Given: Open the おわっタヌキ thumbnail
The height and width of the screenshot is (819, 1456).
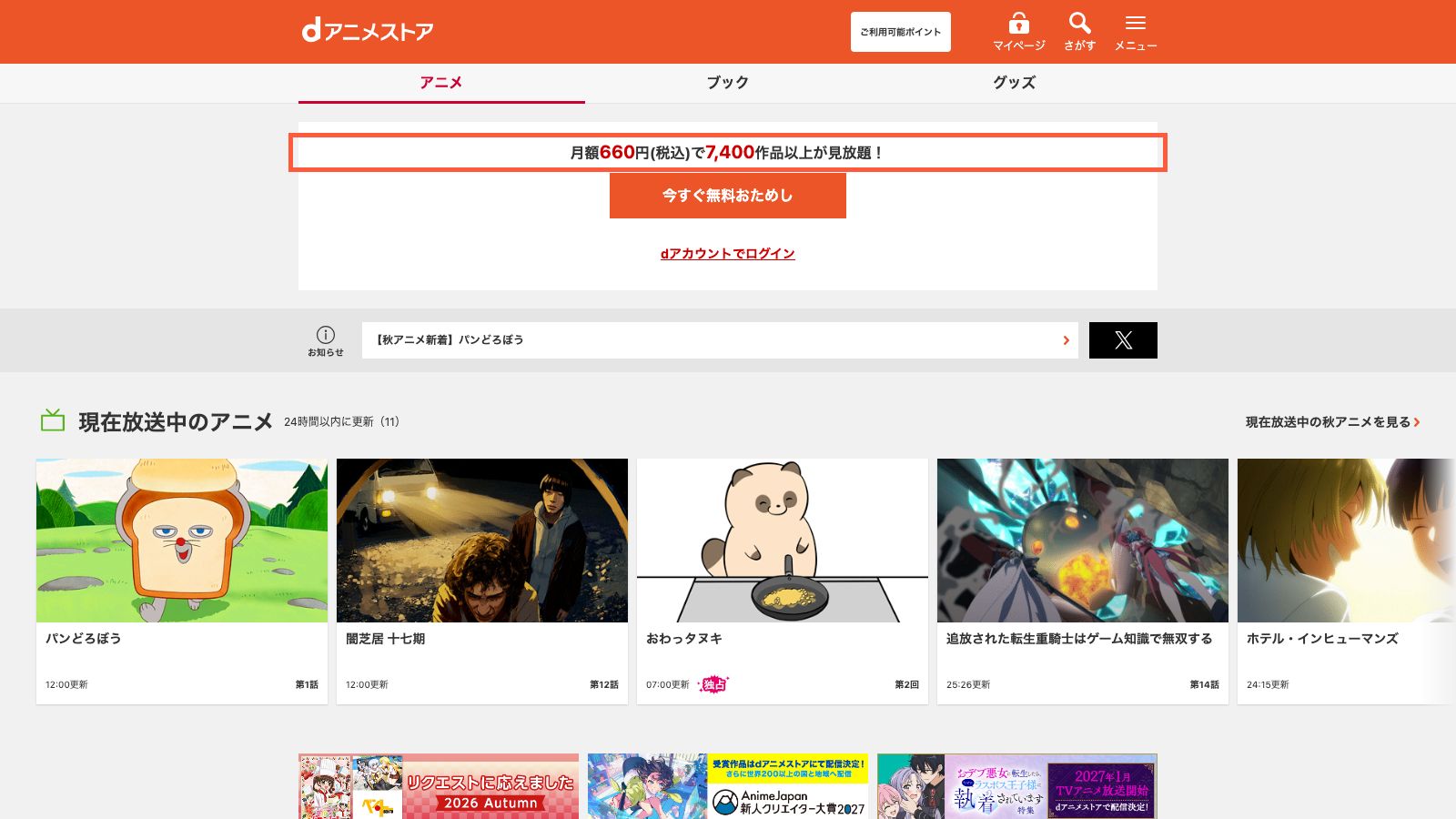Looking at the screenshot, I should point(783,541).
